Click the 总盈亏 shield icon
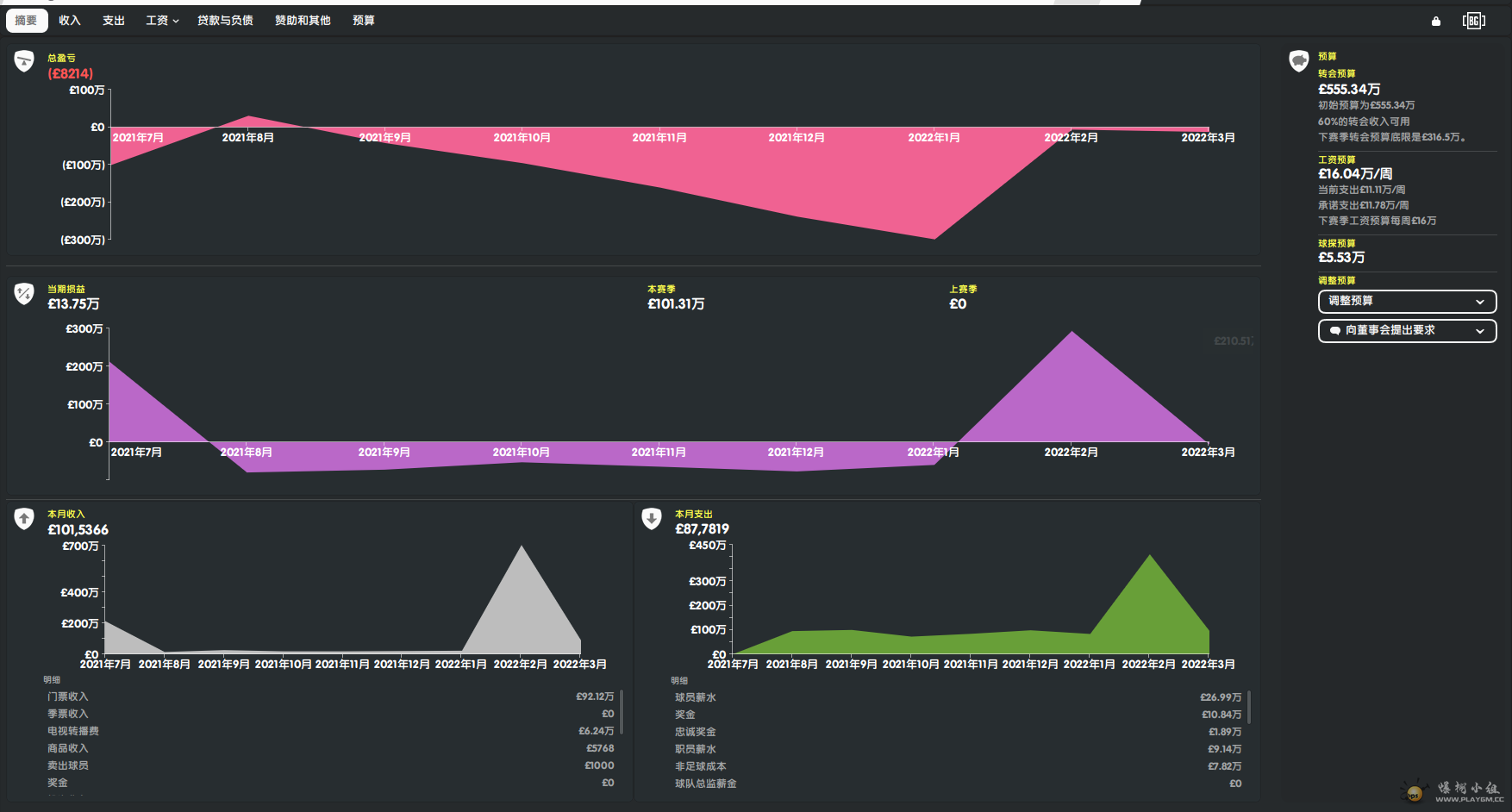Image resolution: width=1512 pixels, height=812 pixels. pyautogui.click(x=24, y=61)
